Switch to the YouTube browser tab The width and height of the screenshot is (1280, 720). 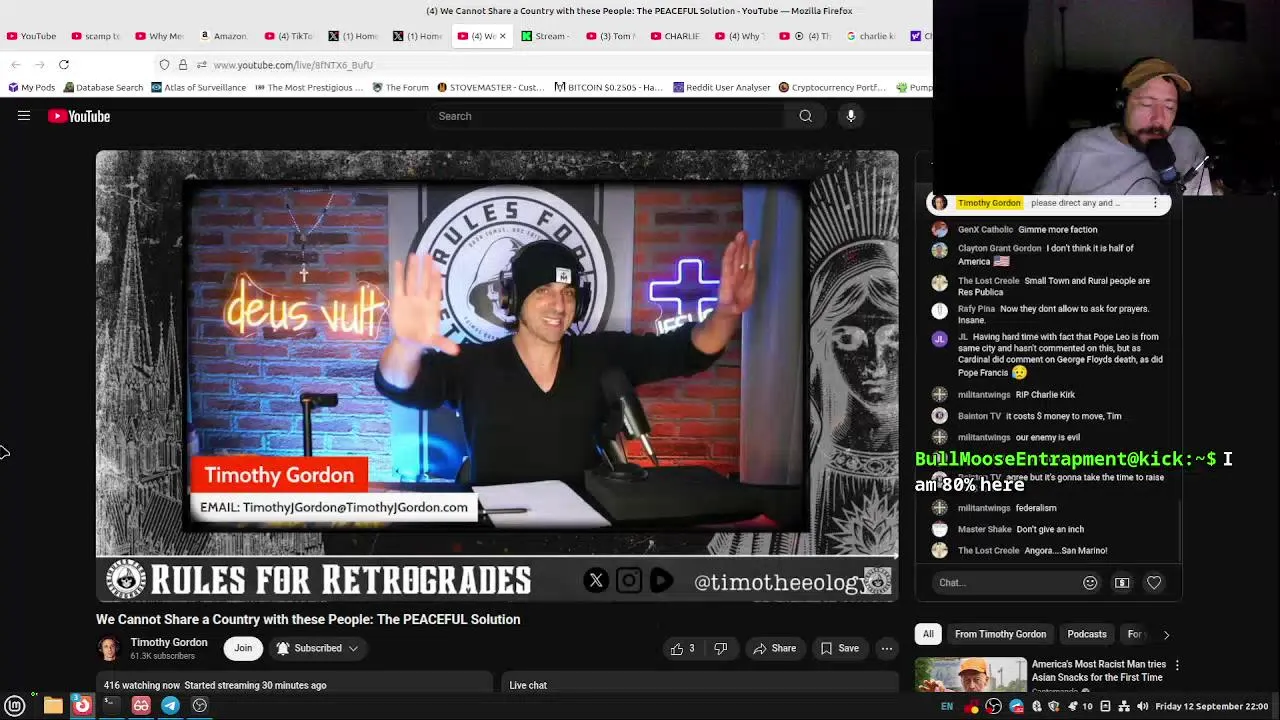pos(31,36)
